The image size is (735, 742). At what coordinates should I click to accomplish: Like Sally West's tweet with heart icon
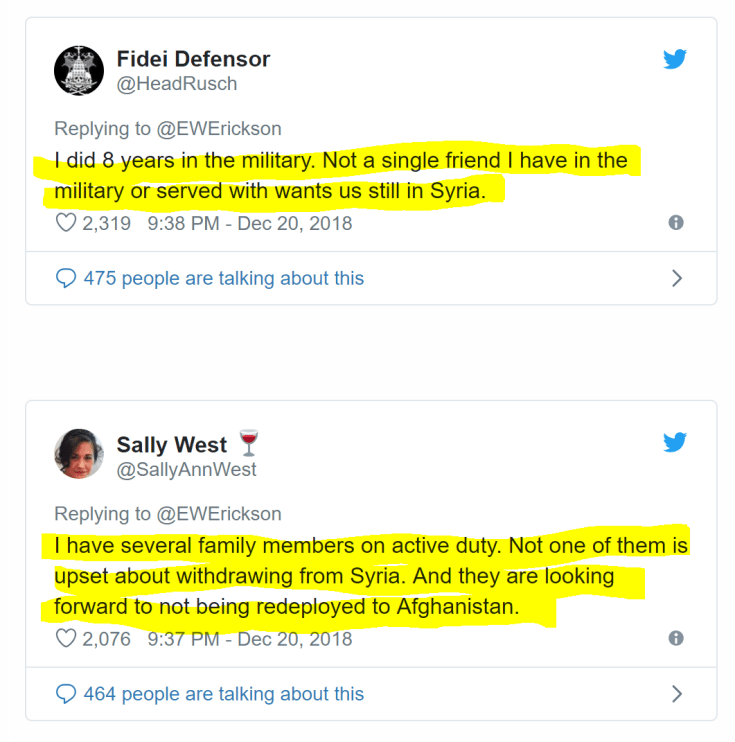(66, 638)
